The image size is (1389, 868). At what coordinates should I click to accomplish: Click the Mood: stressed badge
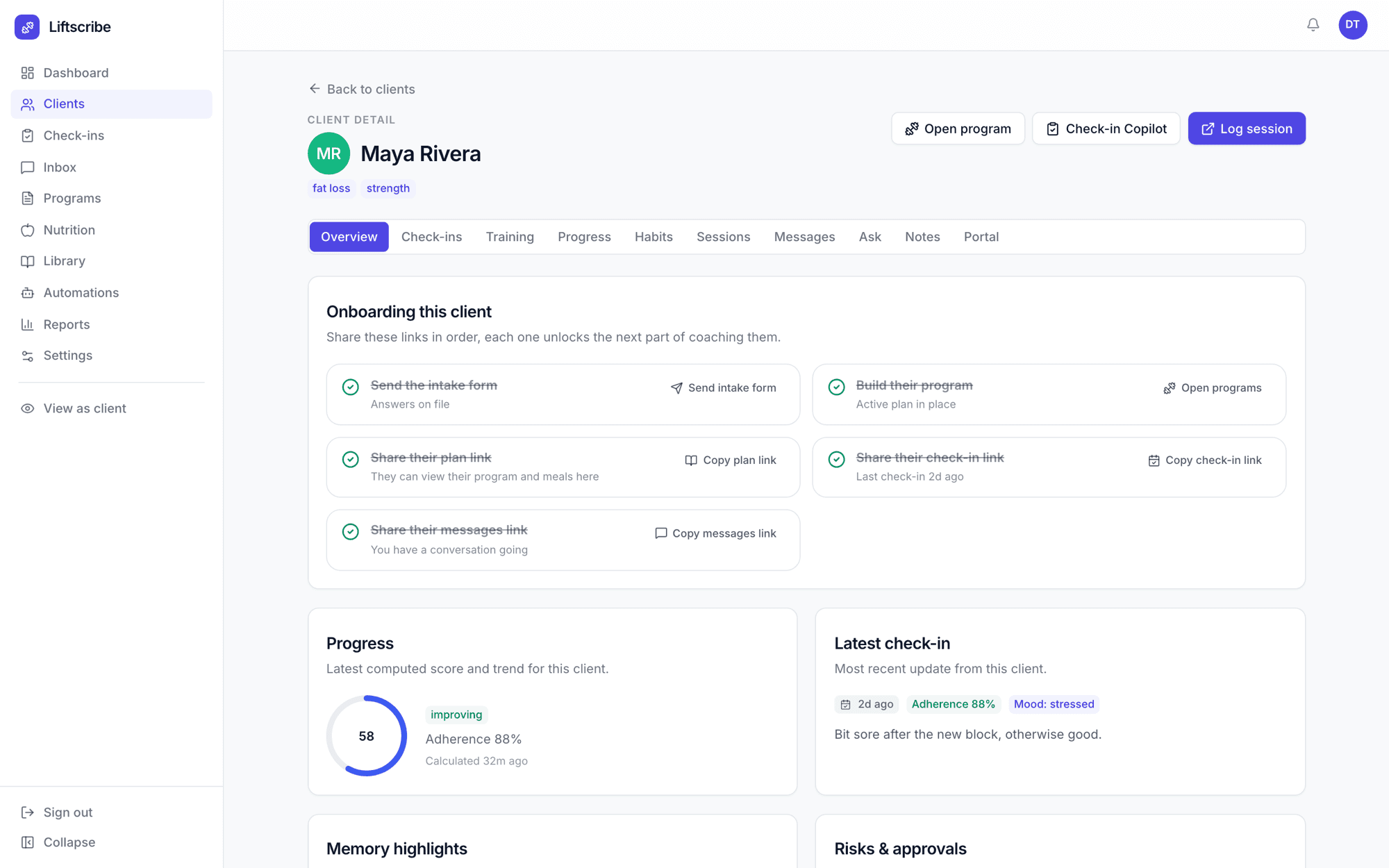1054,704
